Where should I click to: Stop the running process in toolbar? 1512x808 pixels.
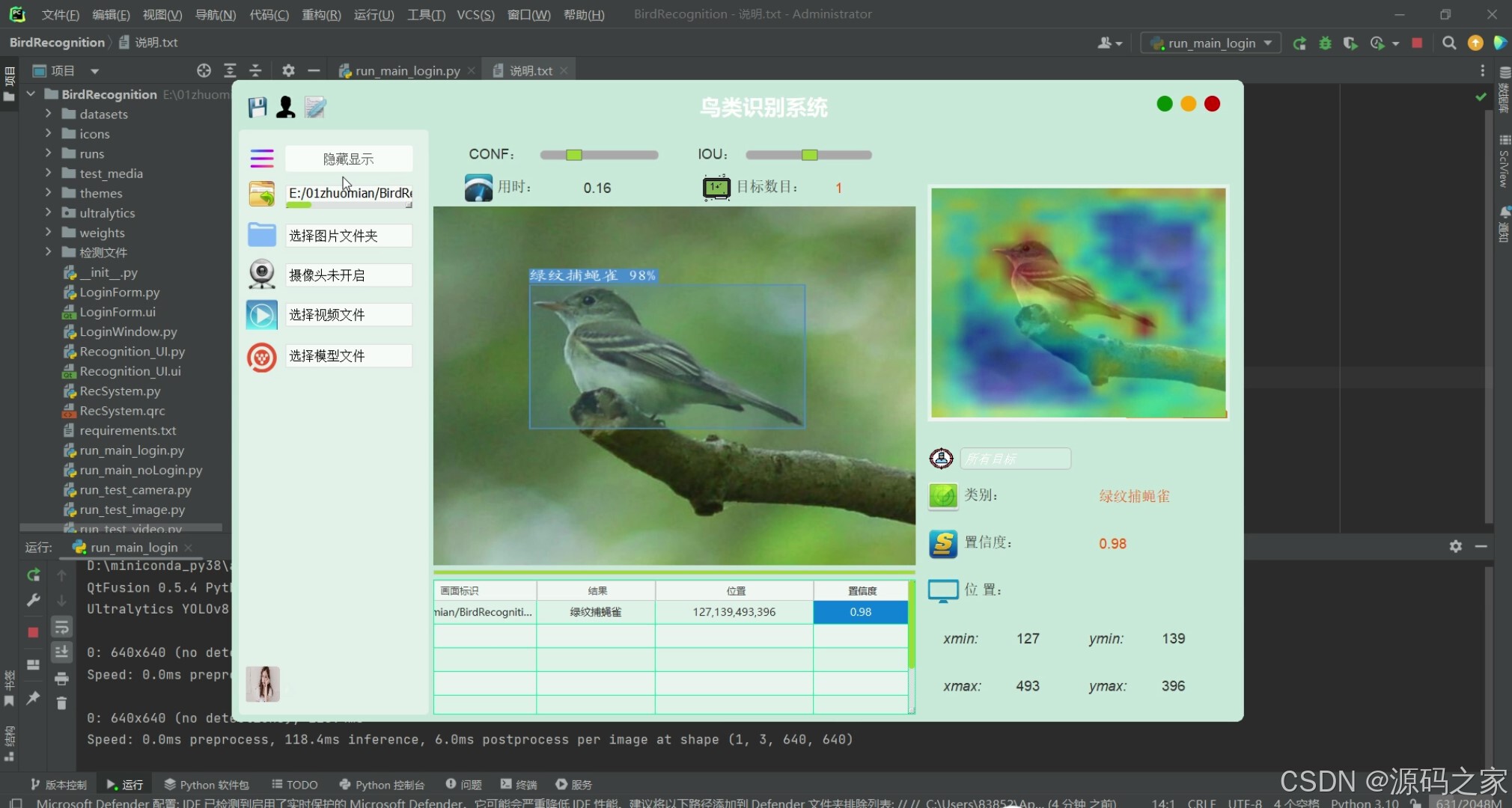pos(1417,43)
